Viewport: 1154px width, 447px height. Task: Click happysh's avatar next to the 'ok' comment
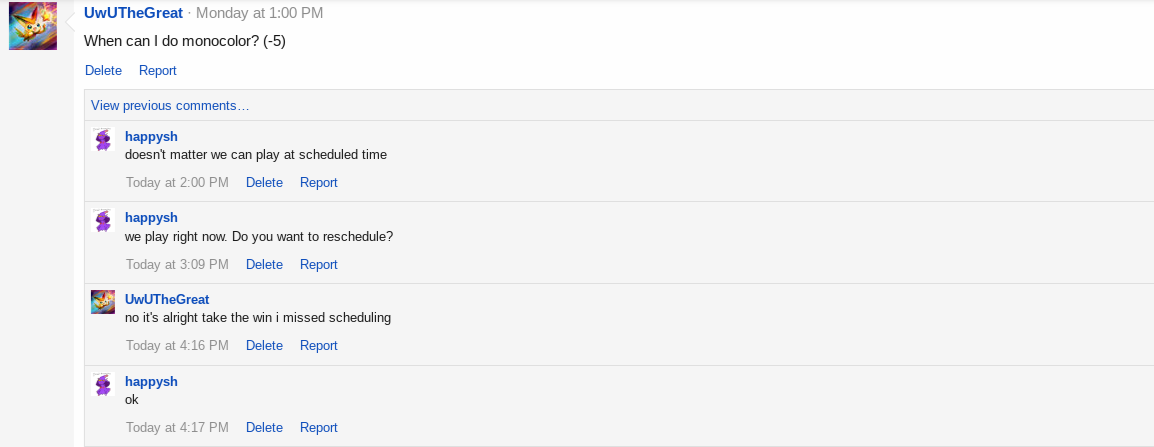pos(103,385)
